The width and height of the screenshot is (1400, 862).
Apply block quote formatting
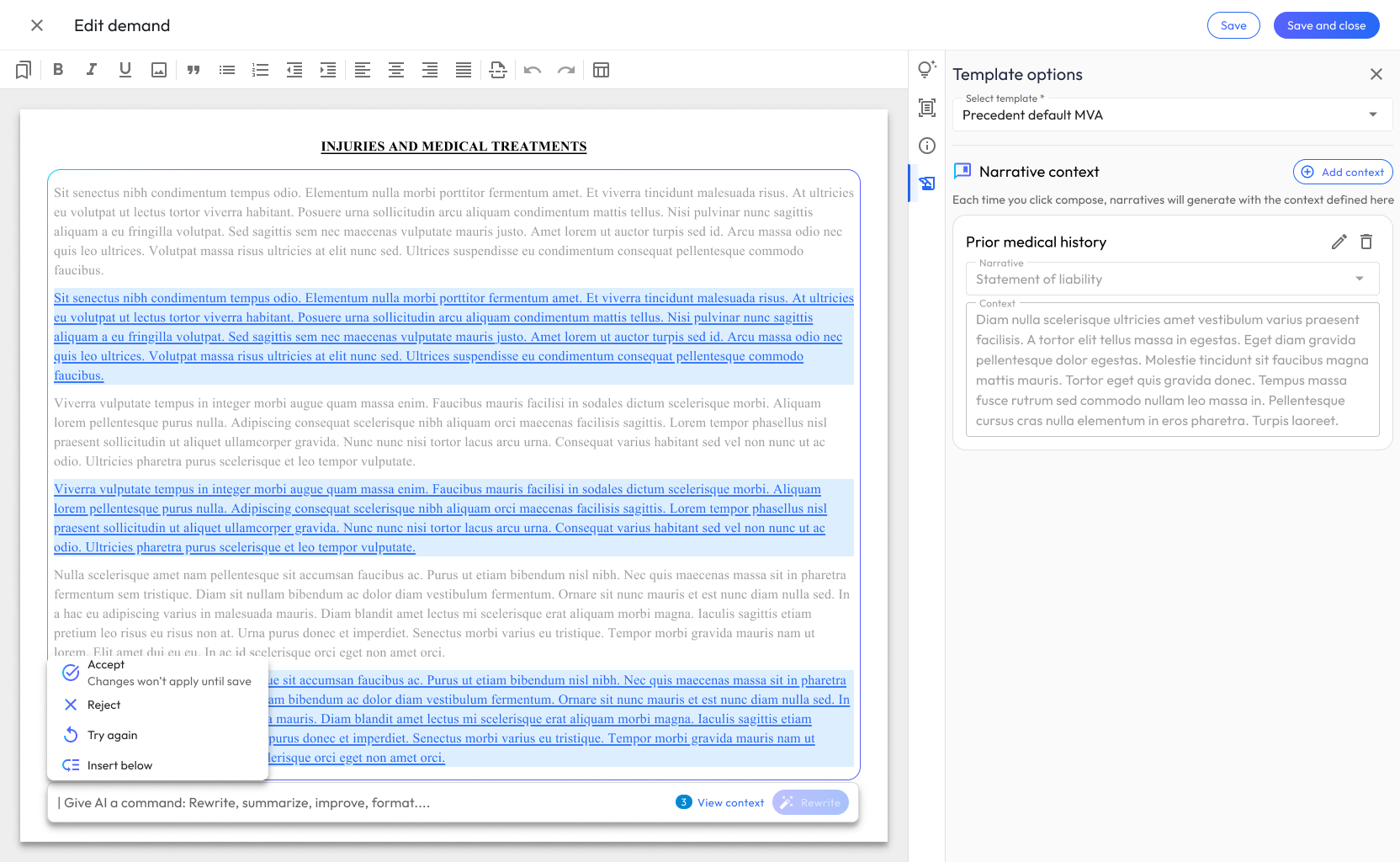194,70
